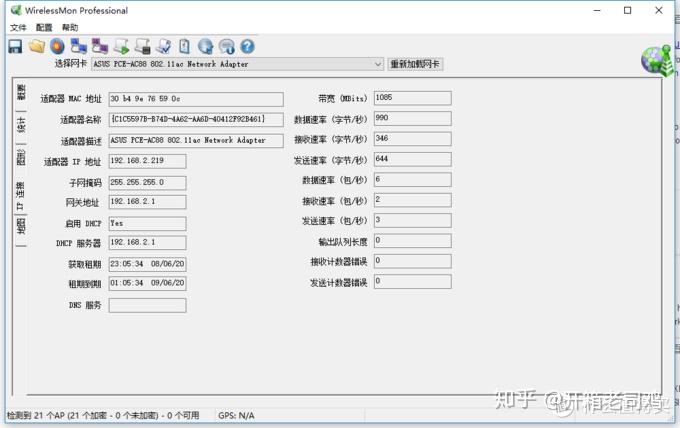Click the 选择网卡 label

click(71, 64)
